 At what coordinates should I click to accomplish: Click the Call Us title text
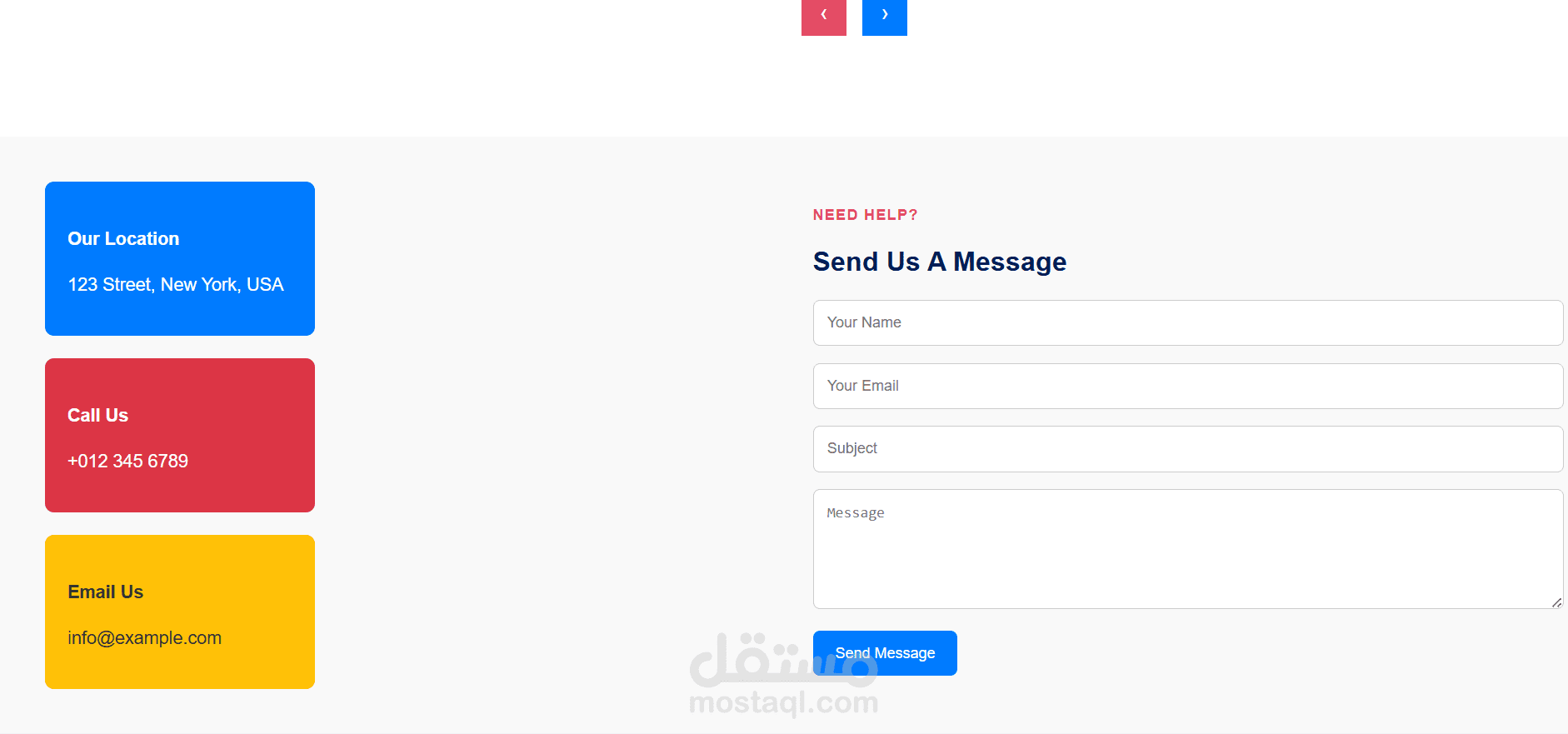98,416
